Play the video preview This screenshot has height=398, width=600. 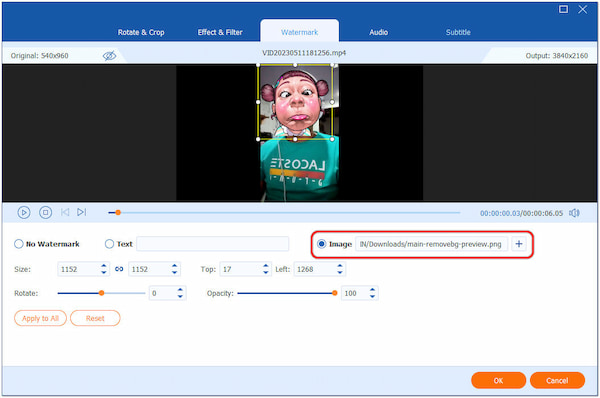(x=24, y=212)
